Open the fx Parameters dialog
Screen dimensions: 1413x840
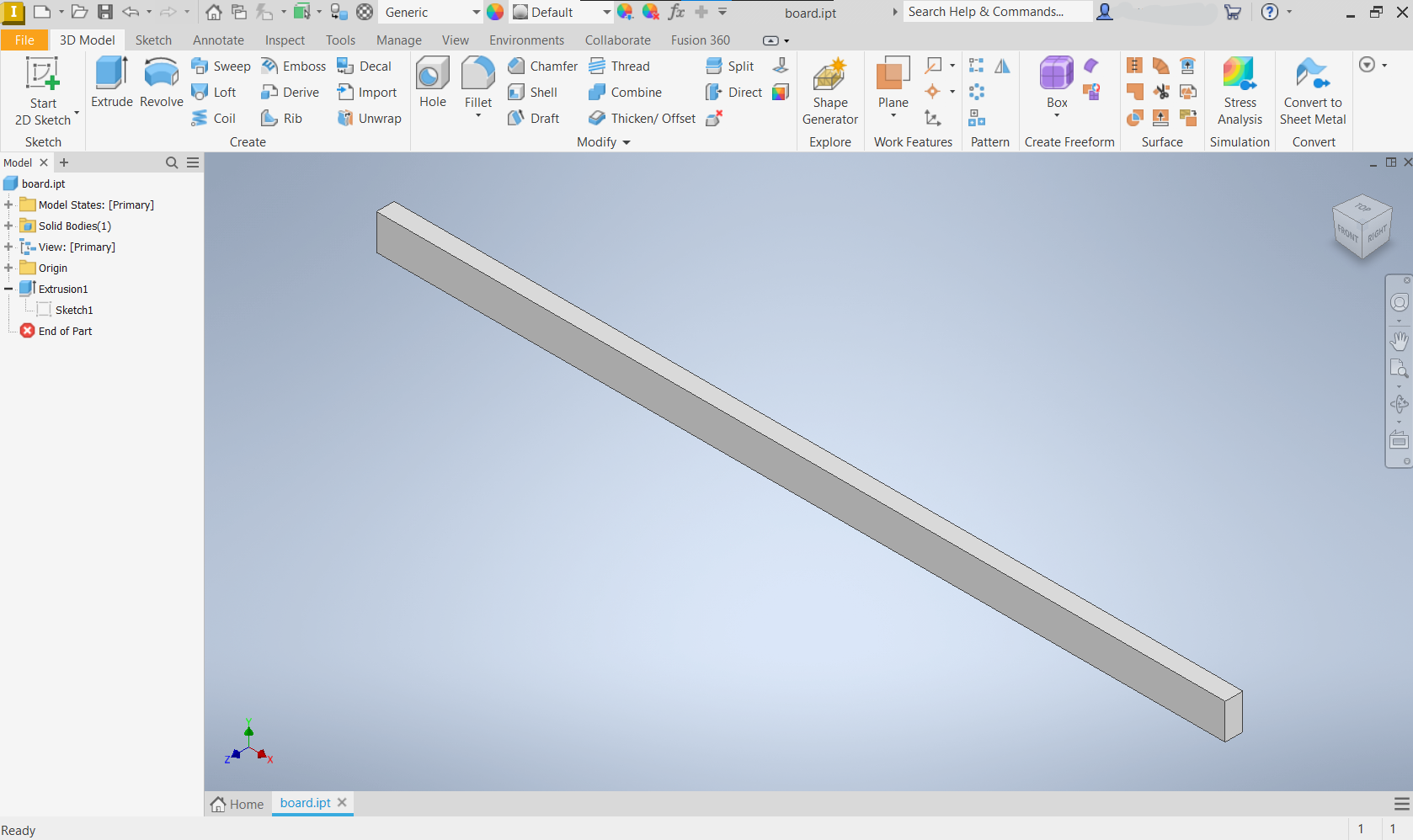(676, 12)
